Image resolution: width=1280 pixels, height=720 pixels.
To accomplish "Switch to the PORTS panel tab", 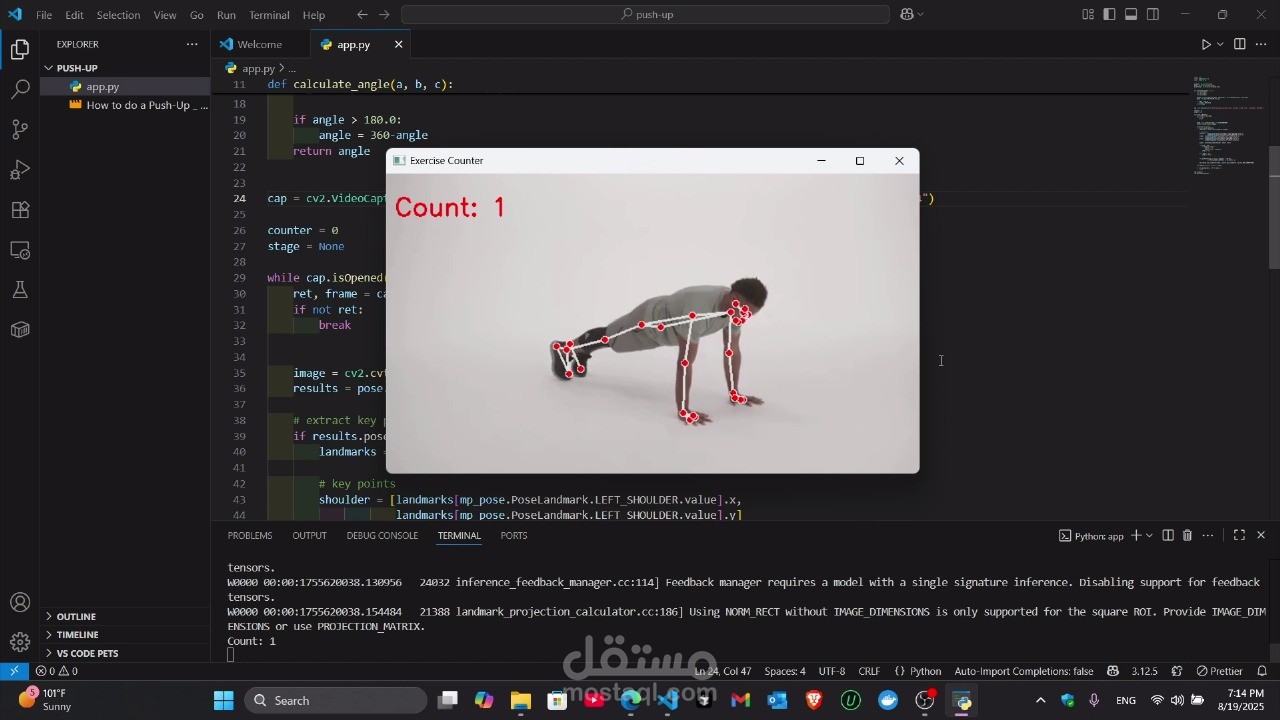I will coord(514,536).
